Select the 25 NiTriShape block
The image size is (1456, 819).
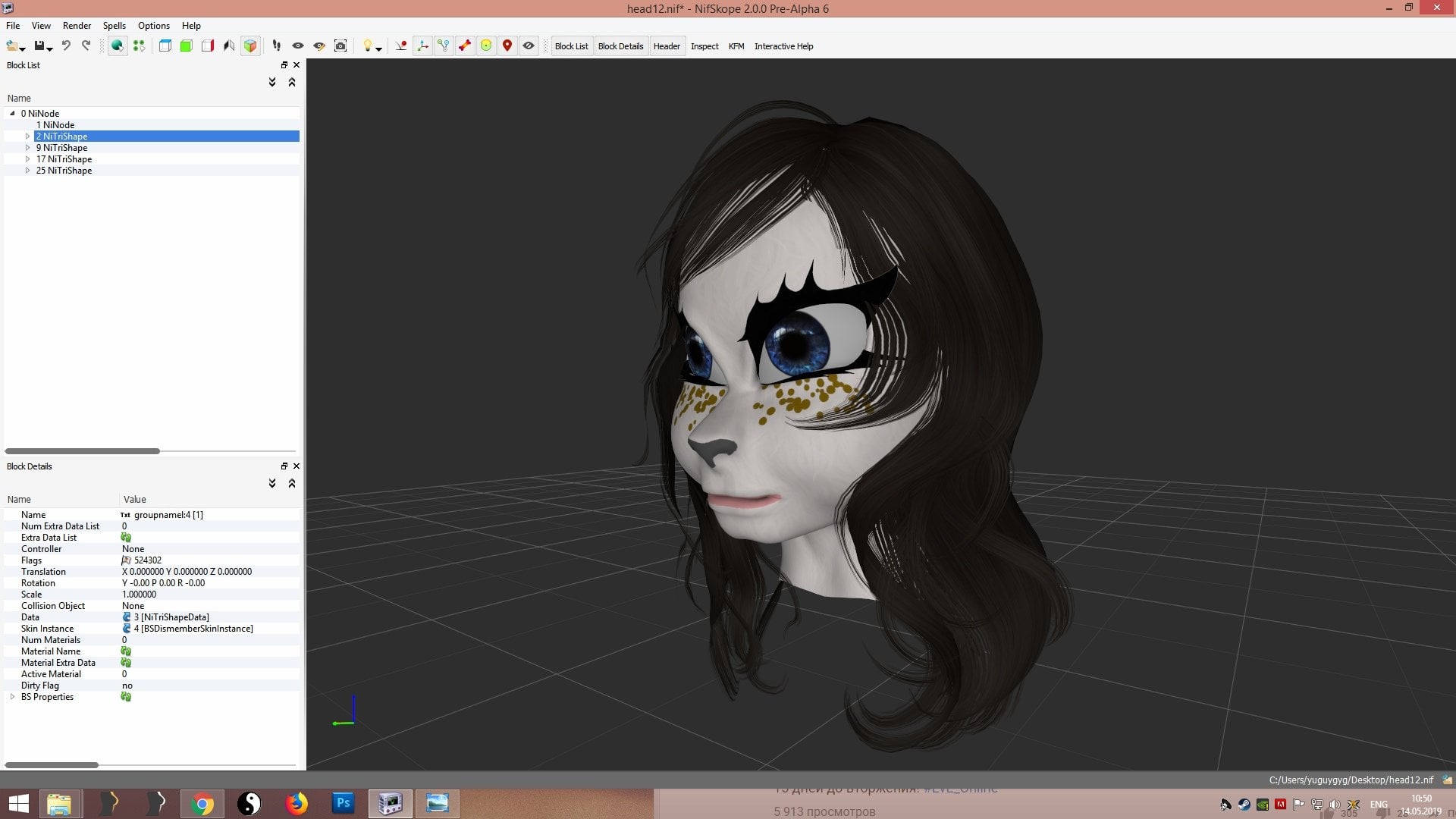(64, 171)
